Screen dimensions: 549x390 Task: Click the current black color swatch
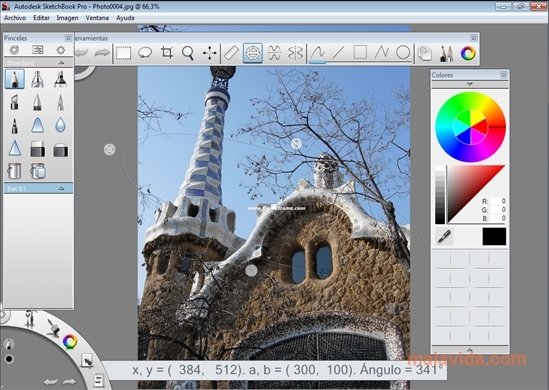494,236
